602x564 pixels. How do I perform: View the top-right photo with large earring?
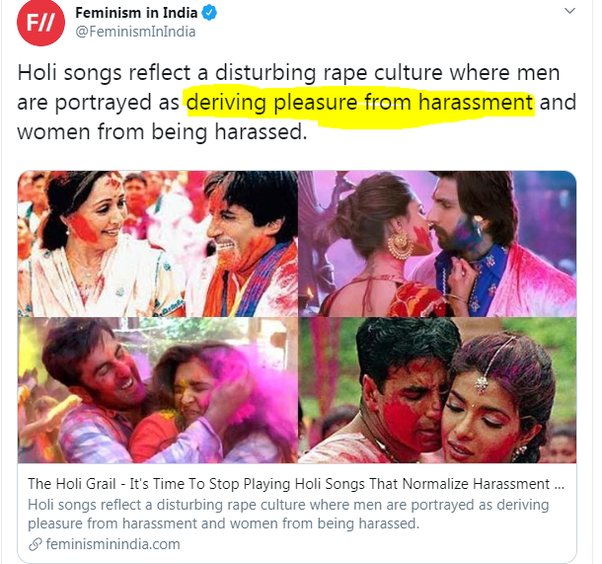437,244
